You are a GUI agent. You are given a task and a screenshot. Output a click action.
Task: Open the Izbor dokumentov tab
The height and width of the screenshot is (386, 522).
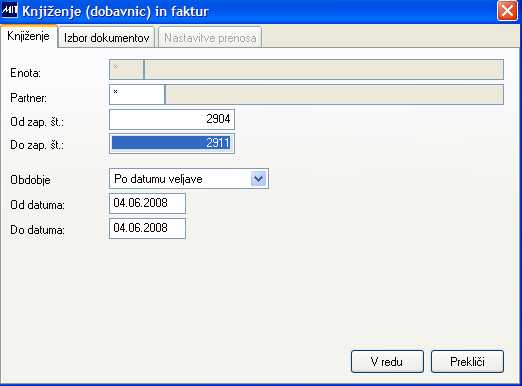point(106,38)
